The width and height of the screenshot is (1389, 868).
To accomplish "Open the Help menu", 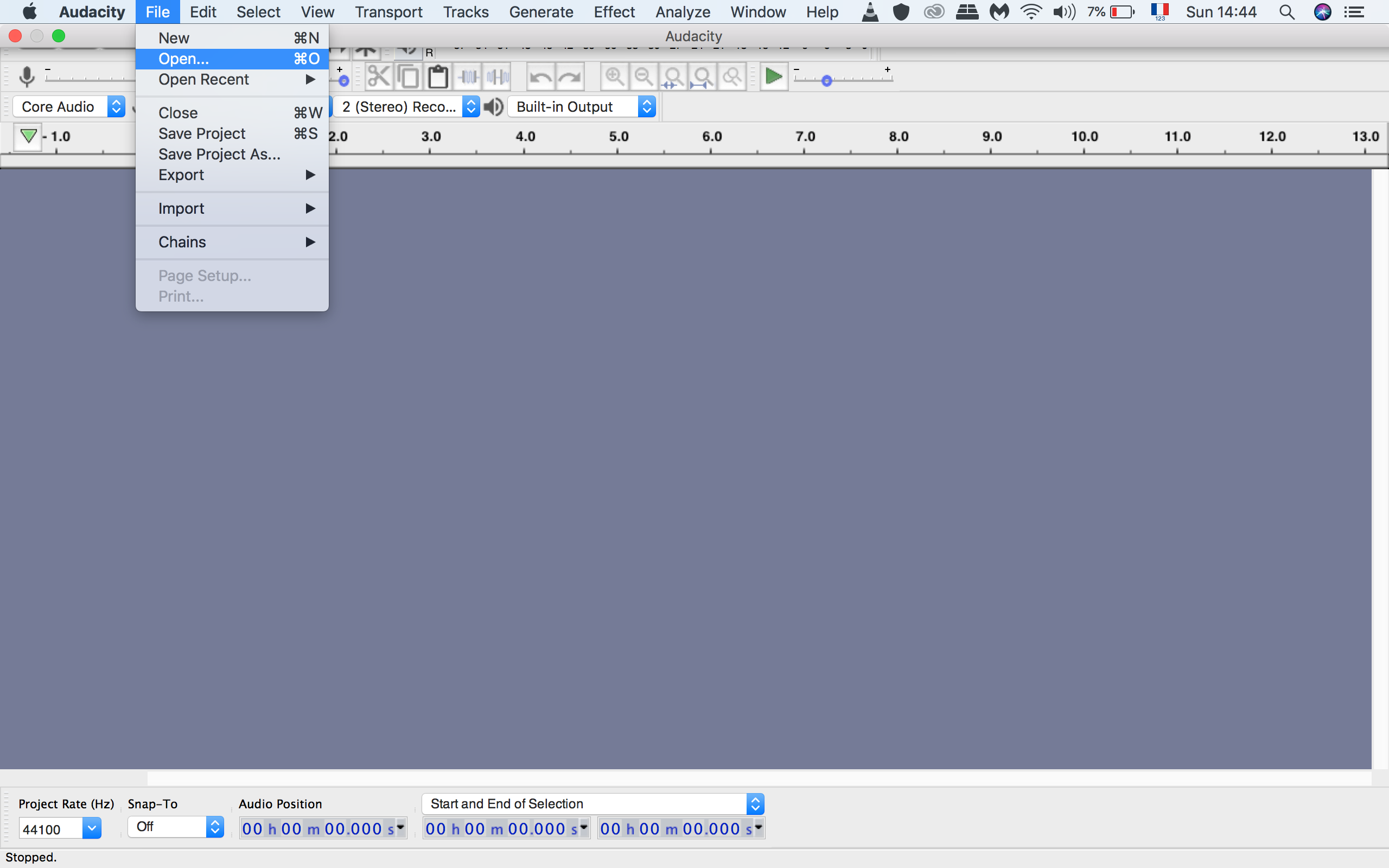I will click(822, 11).
